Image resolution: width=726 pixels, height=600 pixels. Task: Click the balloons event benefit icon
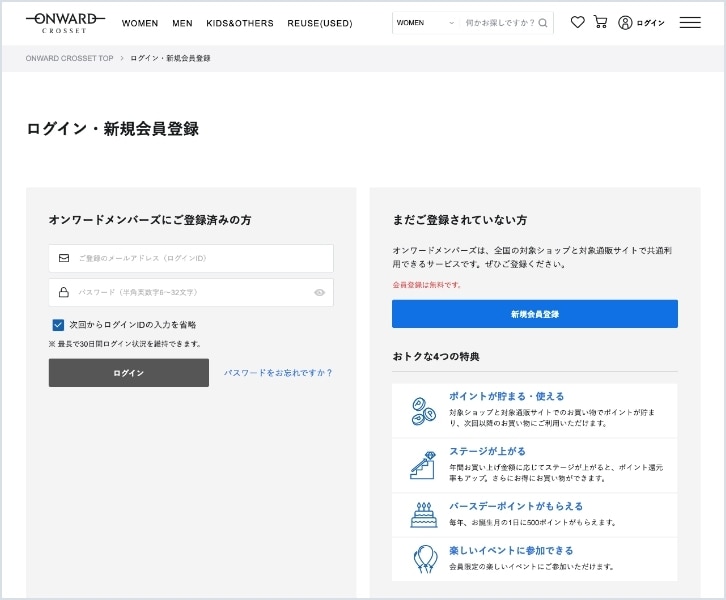(x=424, y=558)
